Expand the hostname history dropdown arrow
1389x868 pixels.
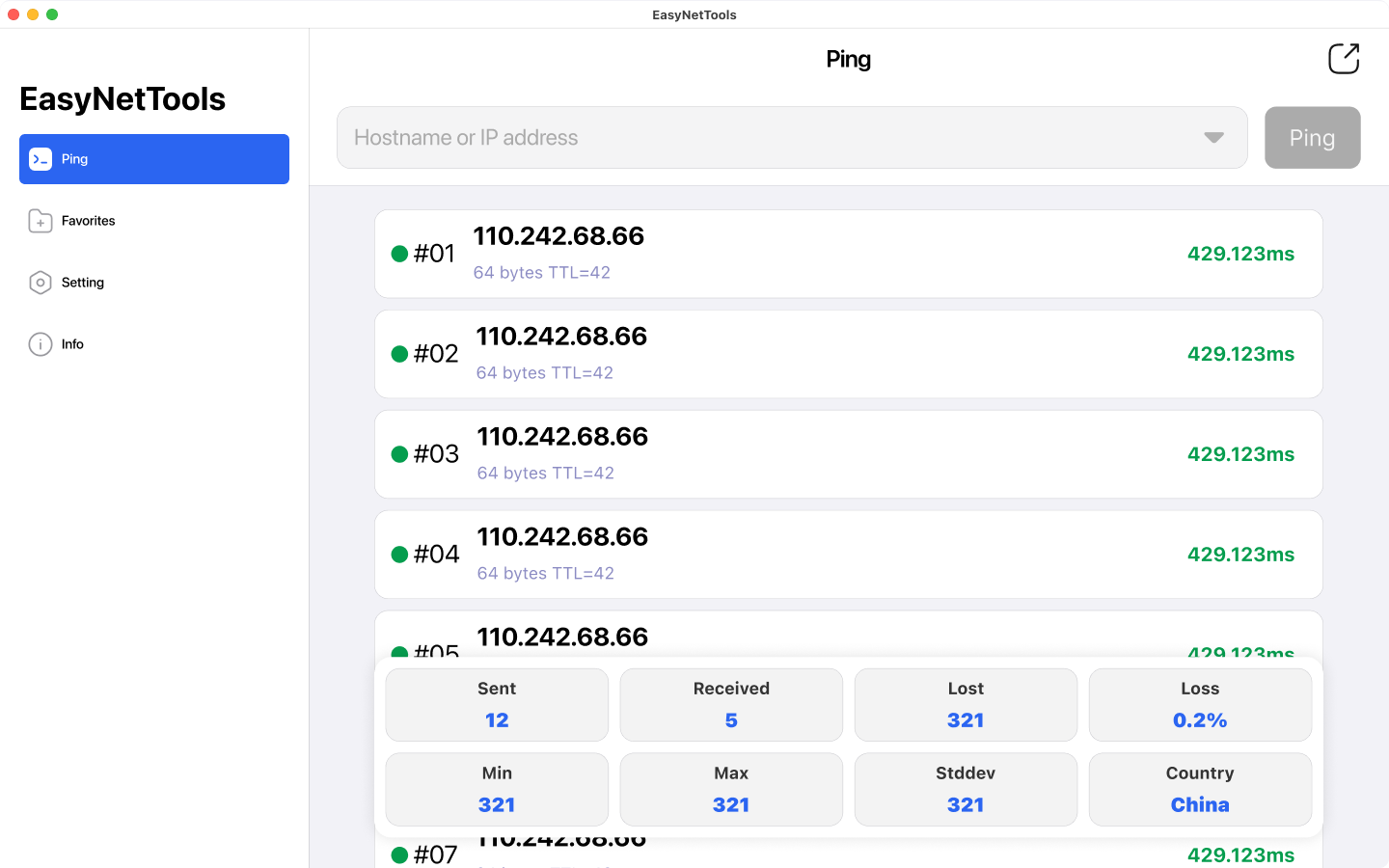[x=1213, y=138]
